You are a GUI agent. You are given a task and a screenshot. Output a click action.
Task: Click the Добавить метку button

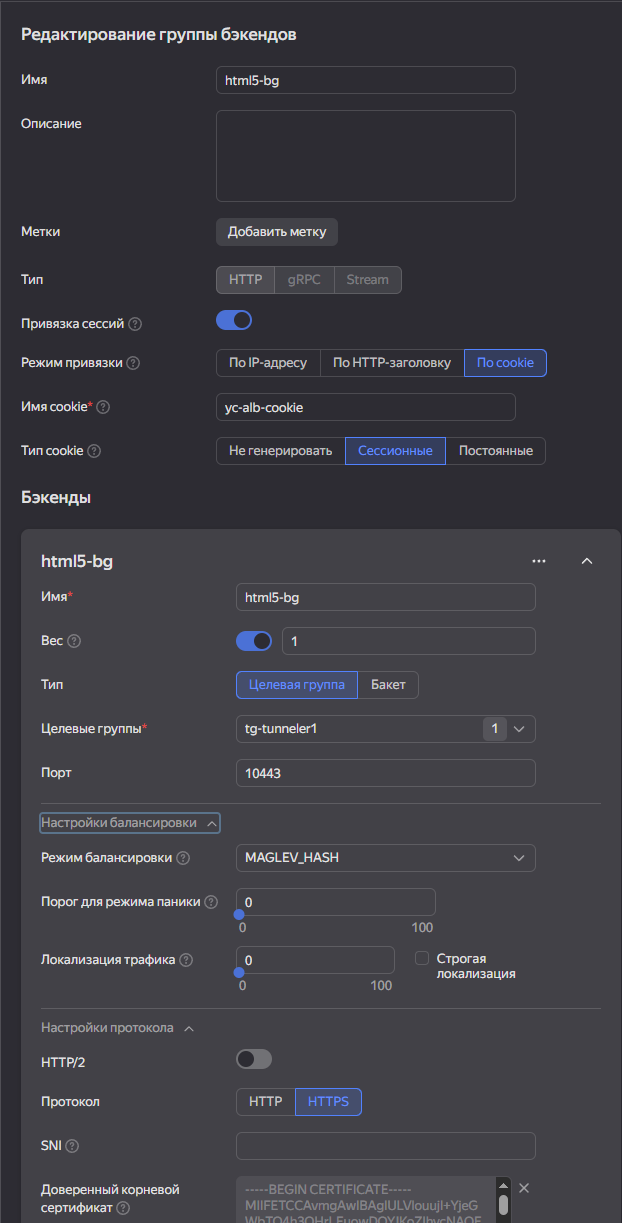coord(277,232)
